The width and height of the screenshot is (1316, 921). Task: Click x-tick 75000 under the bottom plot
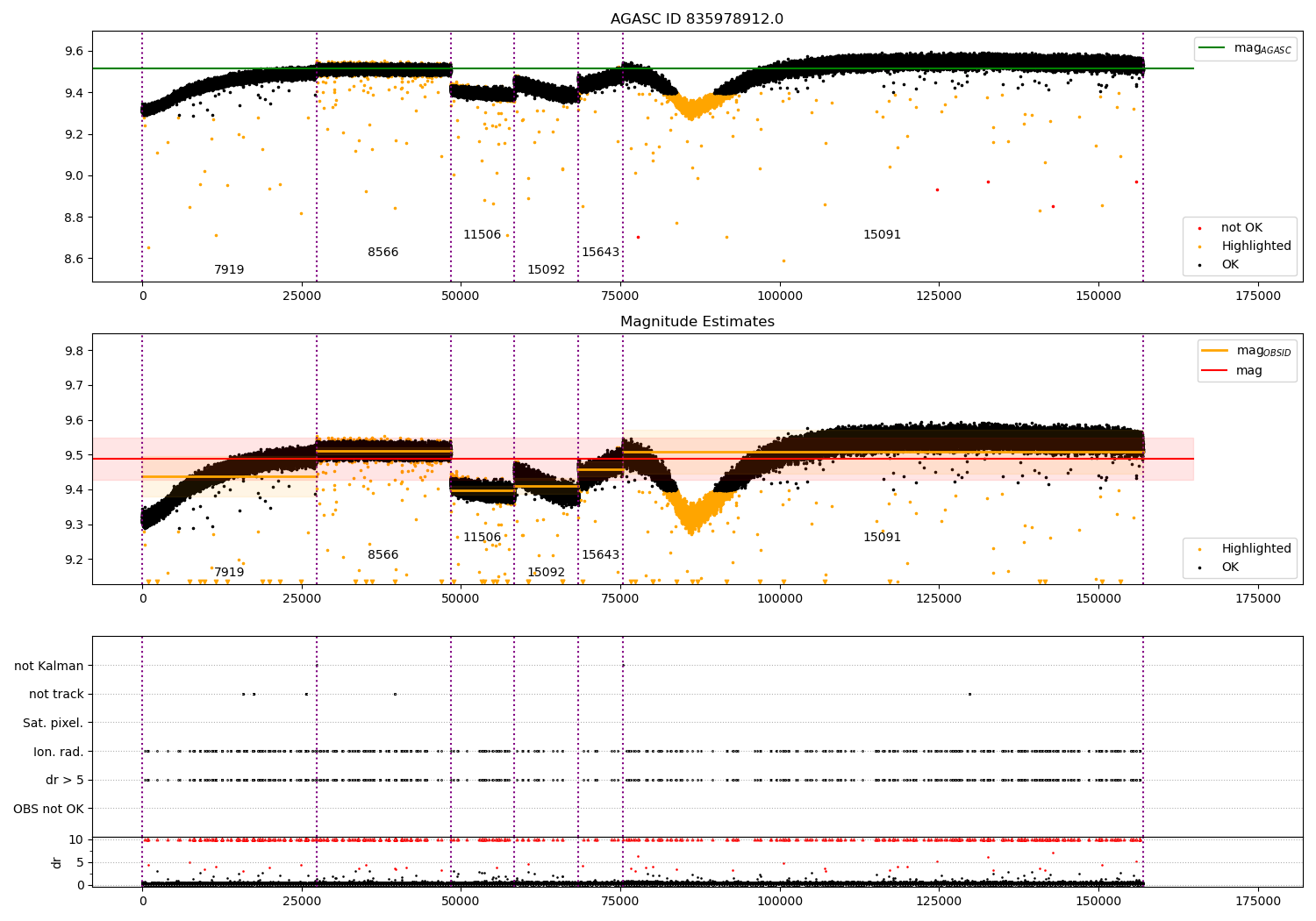click(620, 902)
